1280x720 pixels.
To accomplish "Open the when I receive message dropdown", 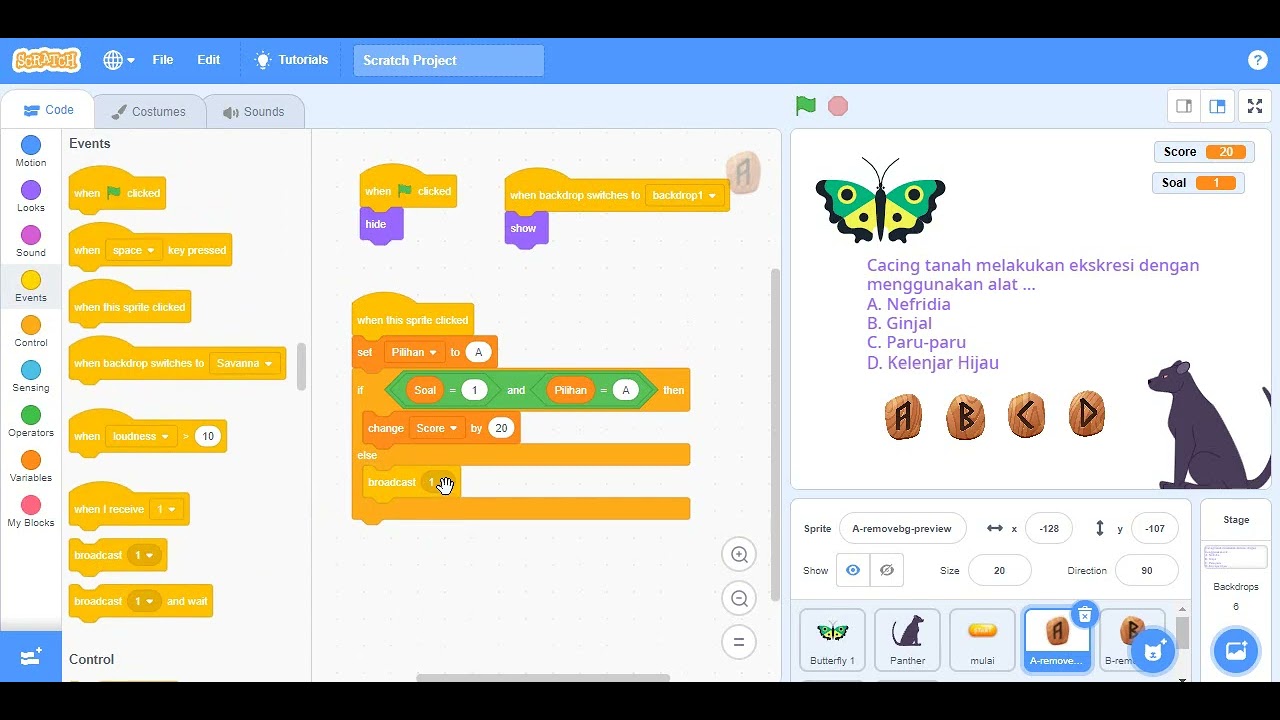I will [165, 509].
